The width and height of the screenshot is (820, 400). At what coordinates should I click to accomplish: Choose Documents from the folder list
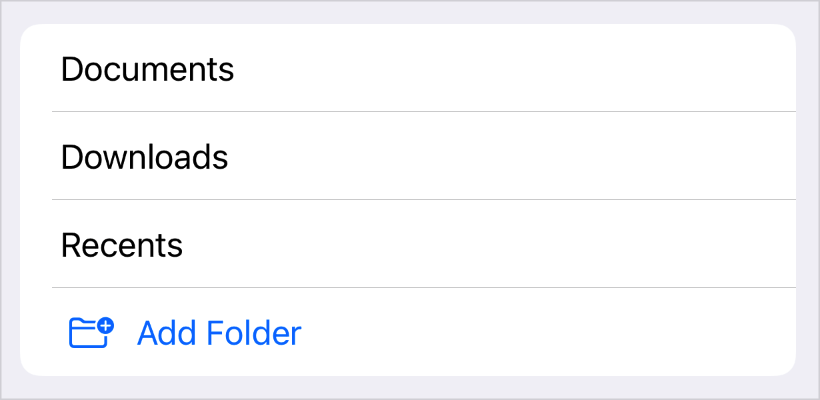coord(408,67)
